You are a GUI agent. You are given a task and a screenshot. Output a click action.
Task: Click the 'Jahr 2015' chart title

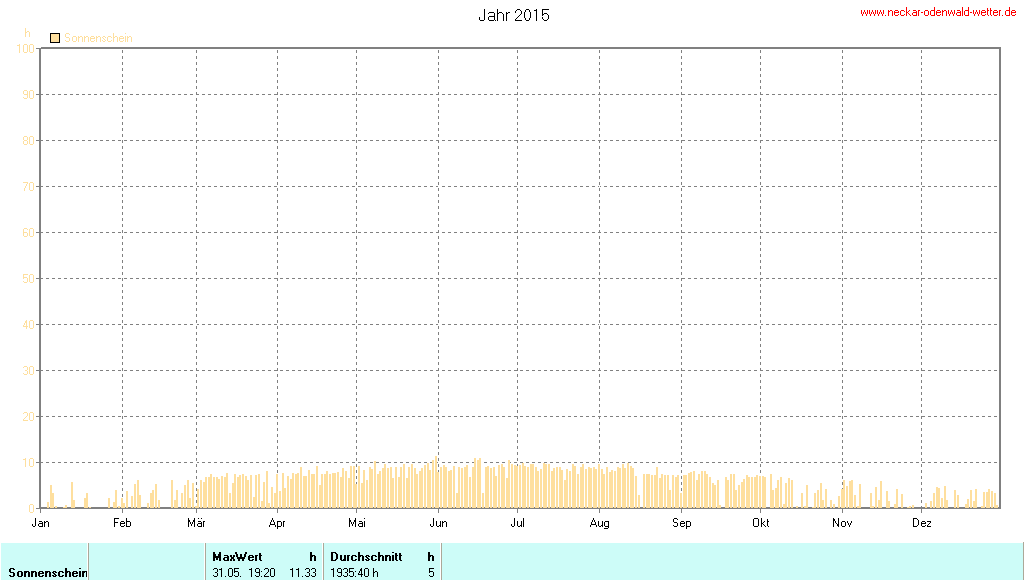tap(513, 15)
